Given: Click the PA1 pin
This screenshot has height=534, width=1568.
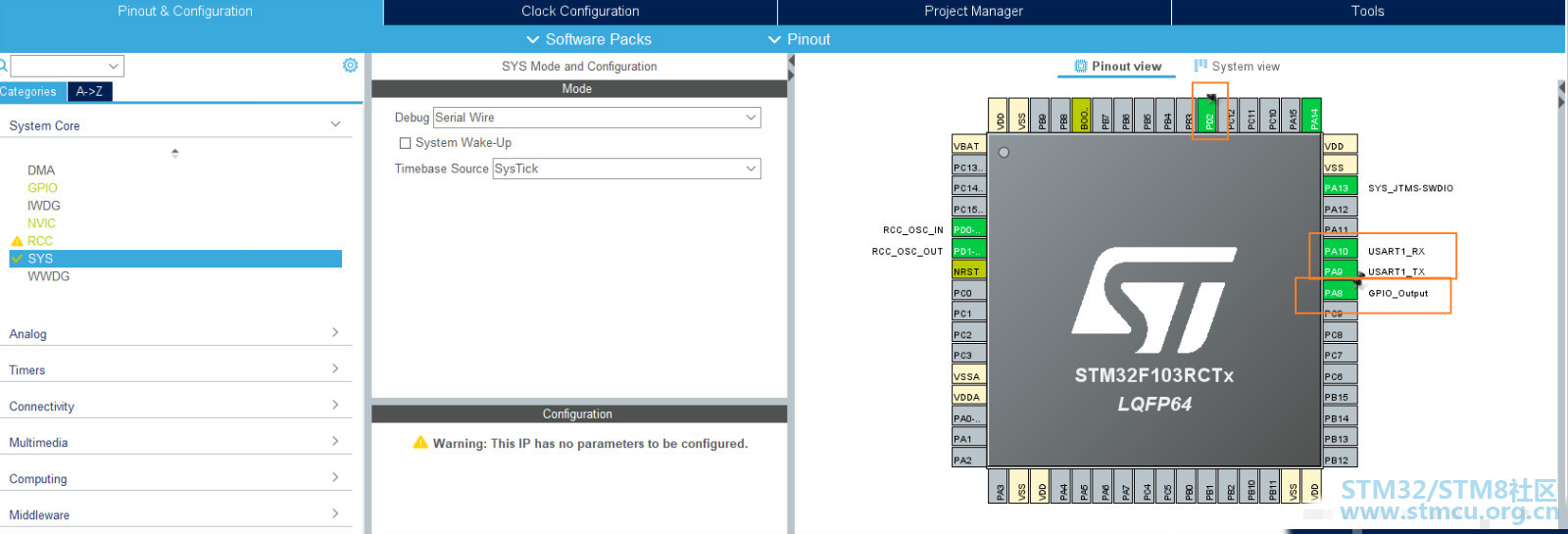Looking at the screenshot, I should (969, 439).
